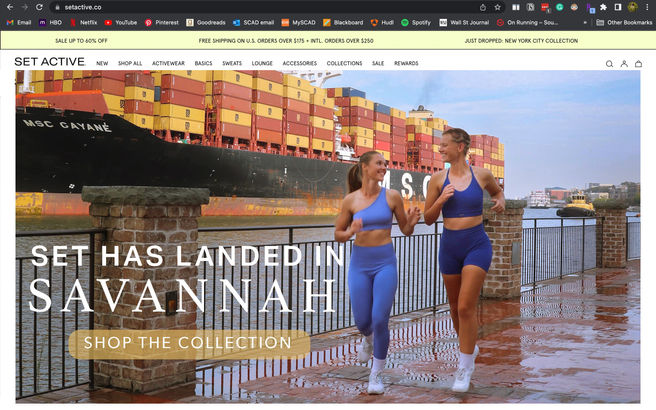Image resolution: width=656 pixels, height=410 pixels.
Task: Open the SALE menu item
Action: tap(378, 63)
